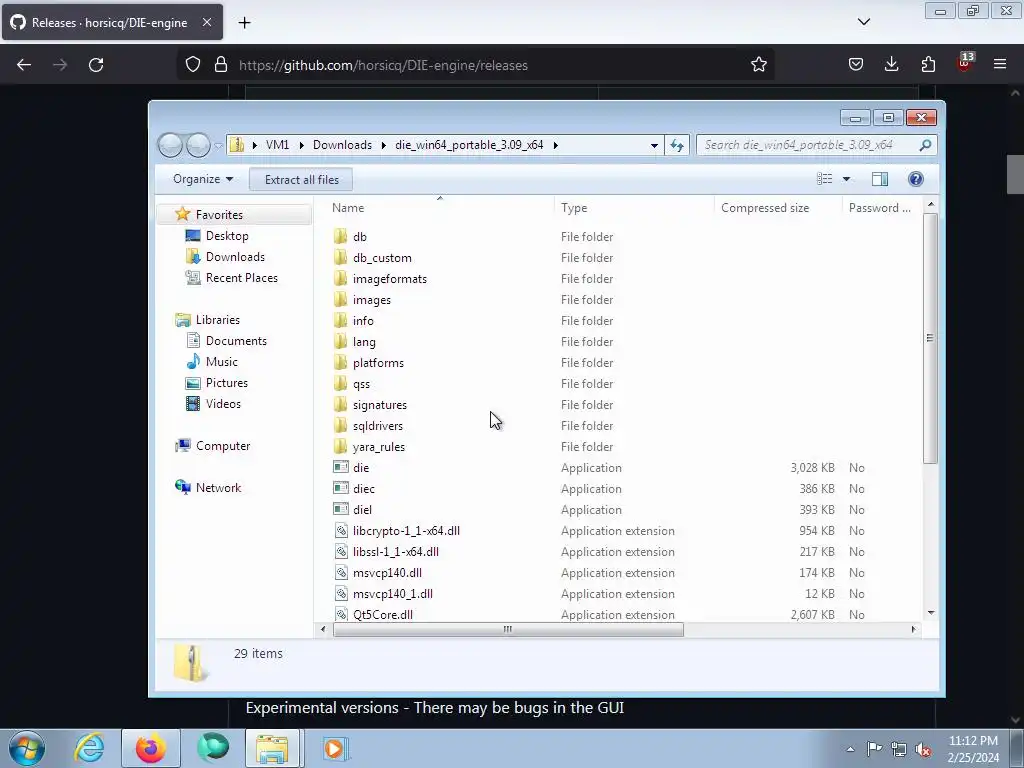Show the preview pane
1024x768 pixels.
[880, 179]
